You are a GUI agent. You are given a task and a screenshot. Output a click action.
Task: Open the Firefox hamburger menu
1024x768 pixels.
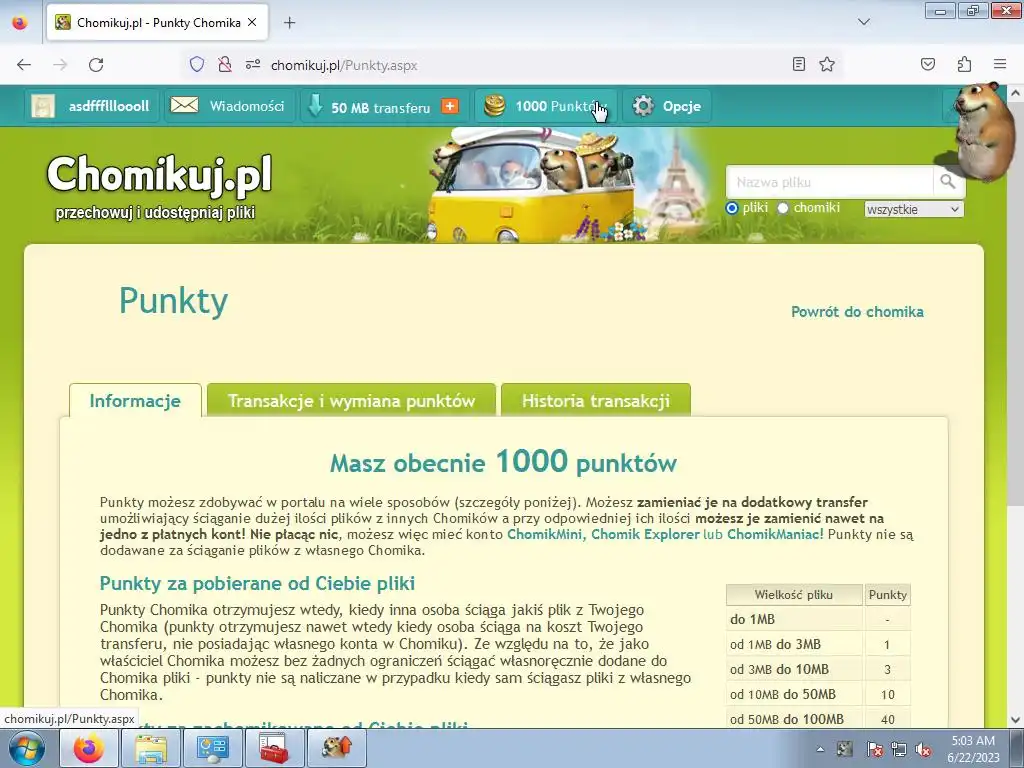(1000, 64)
